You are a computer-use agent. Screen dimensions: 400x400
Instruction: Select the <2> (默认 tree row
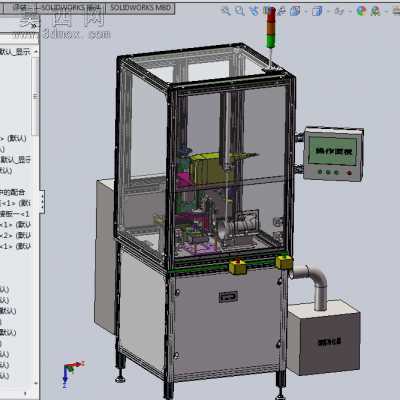15,235
